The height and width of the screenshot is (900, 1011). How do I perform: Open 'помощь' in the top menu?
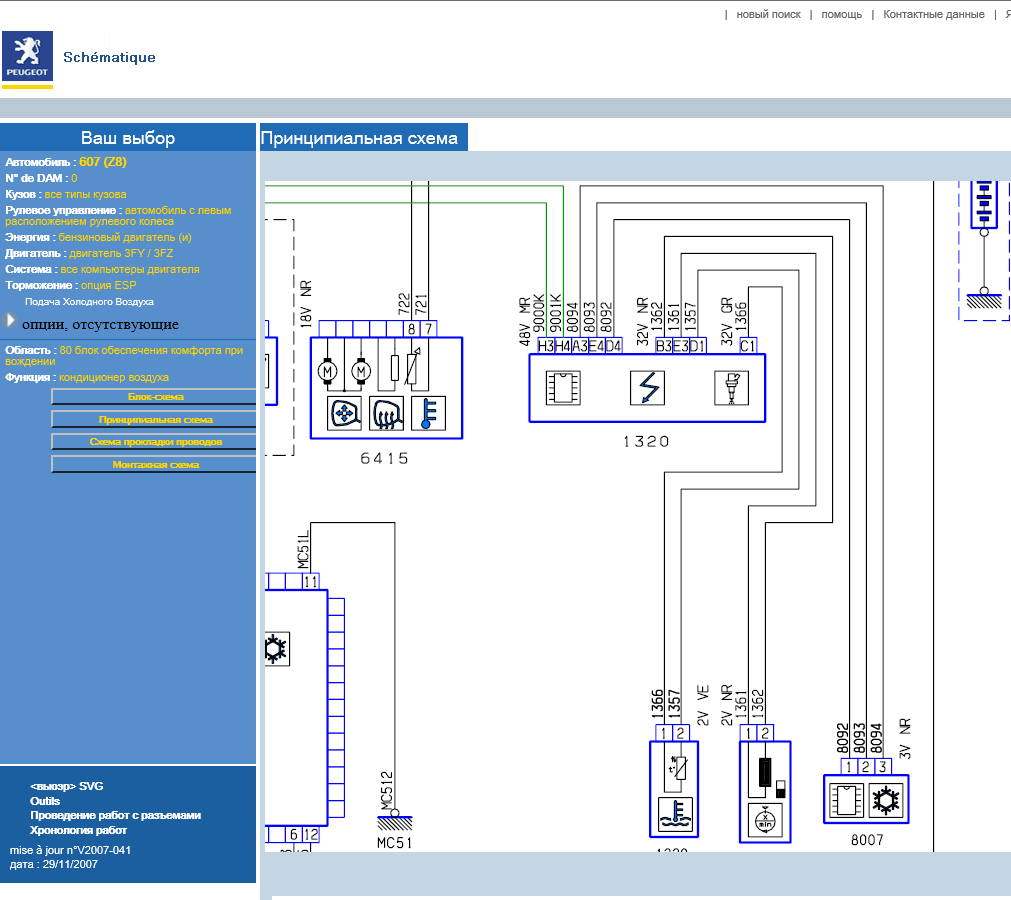(842, 15)
